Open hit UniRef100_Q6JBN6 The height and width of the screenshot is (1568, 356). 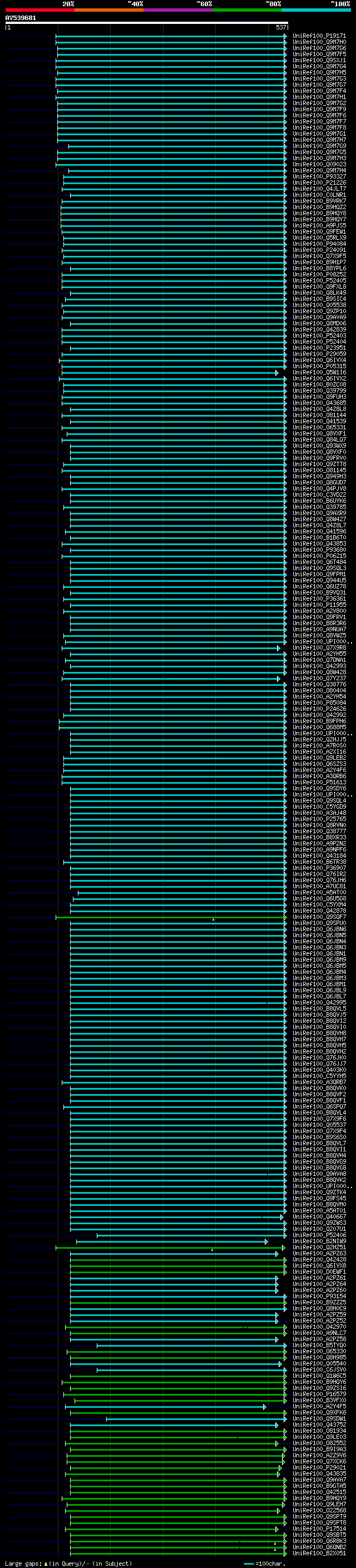click(x=319, y=929)
